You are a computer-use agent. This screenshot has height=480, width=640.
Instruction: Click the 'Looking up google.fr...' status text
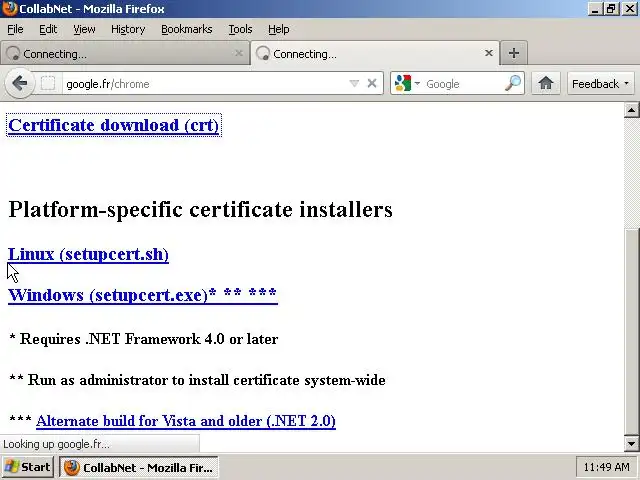point(56,444)
